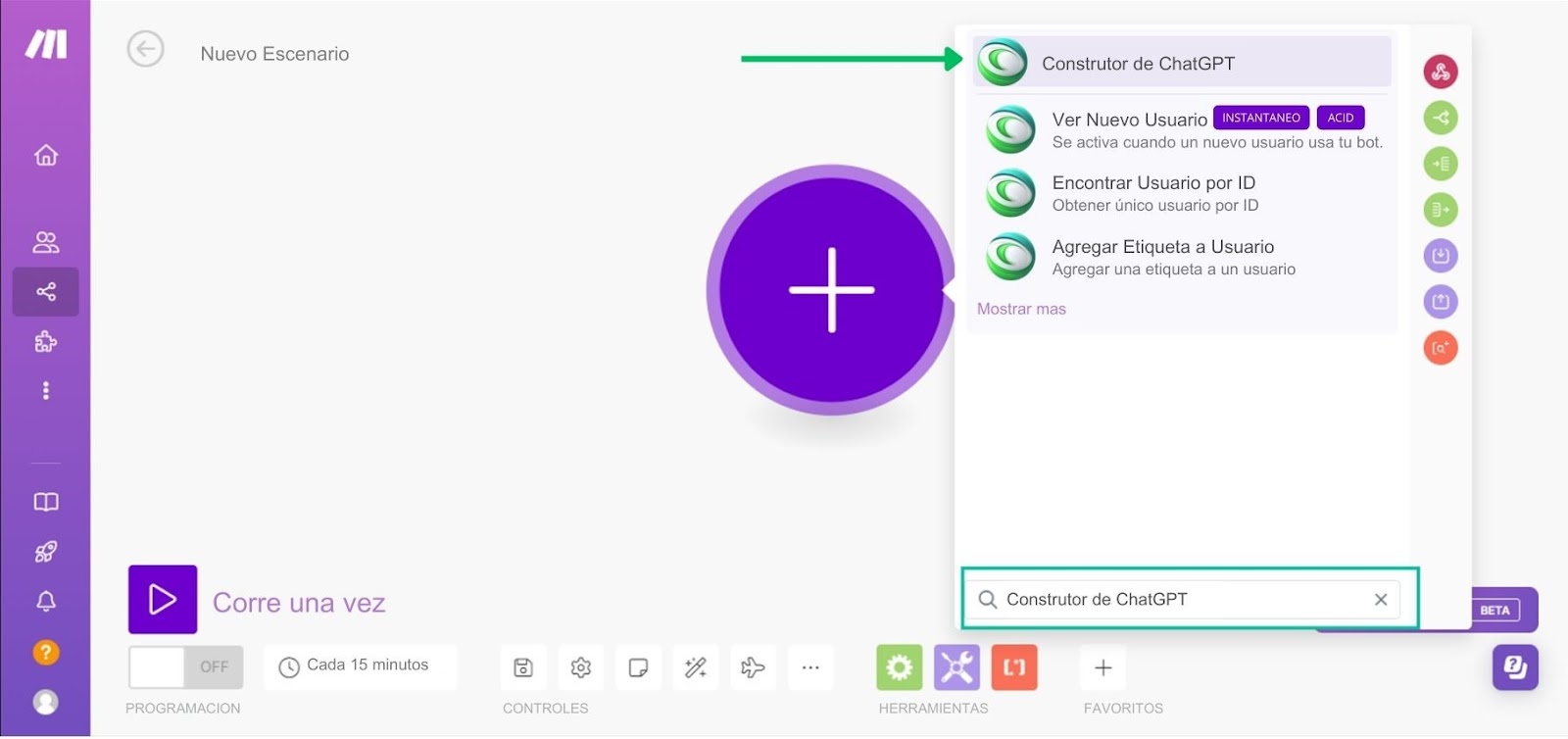Open the purple chat help widget

1515,667
